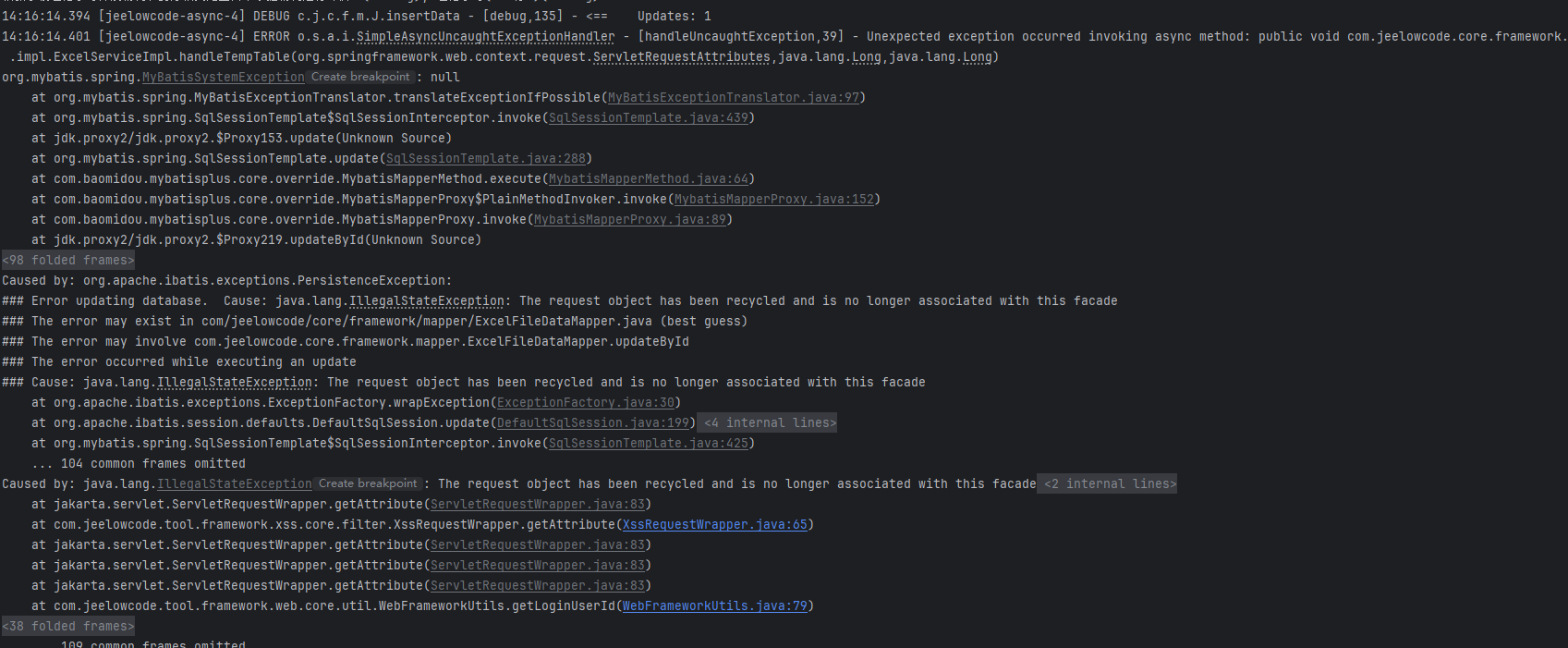Expand the 38 folded frames
This screenshot has height=648, width=1568.
68,627
